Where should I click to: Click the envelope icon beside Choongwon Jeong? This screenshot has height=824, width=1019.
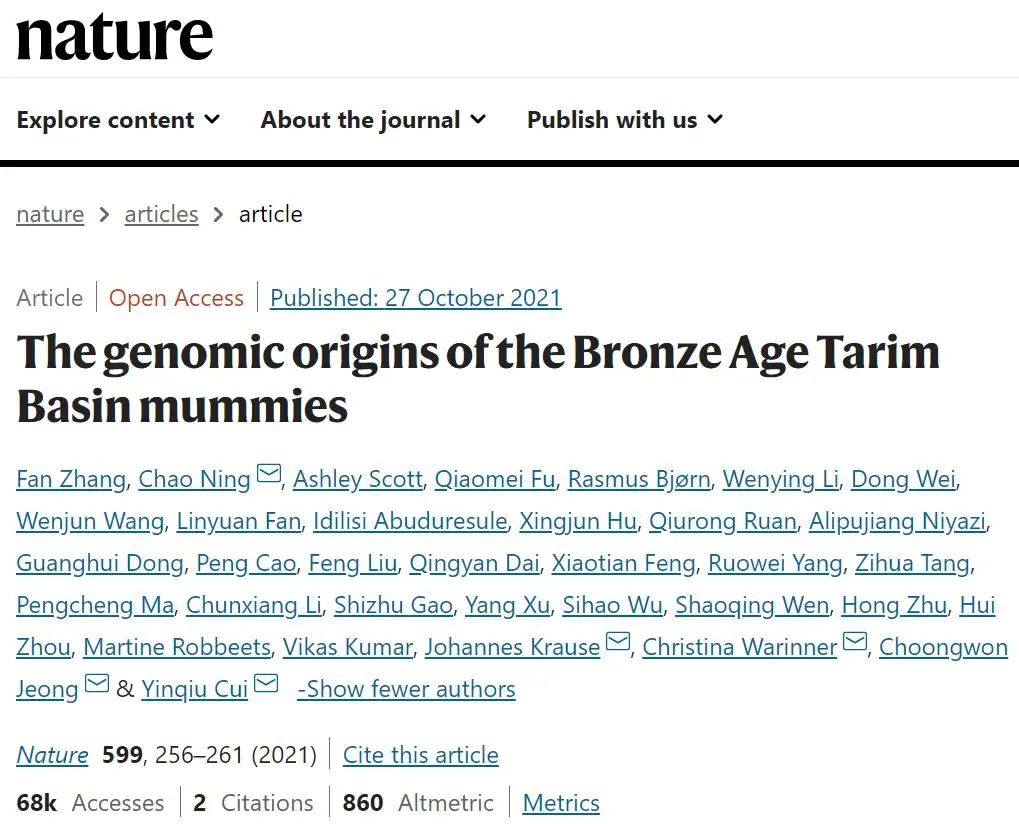point(97,683)
